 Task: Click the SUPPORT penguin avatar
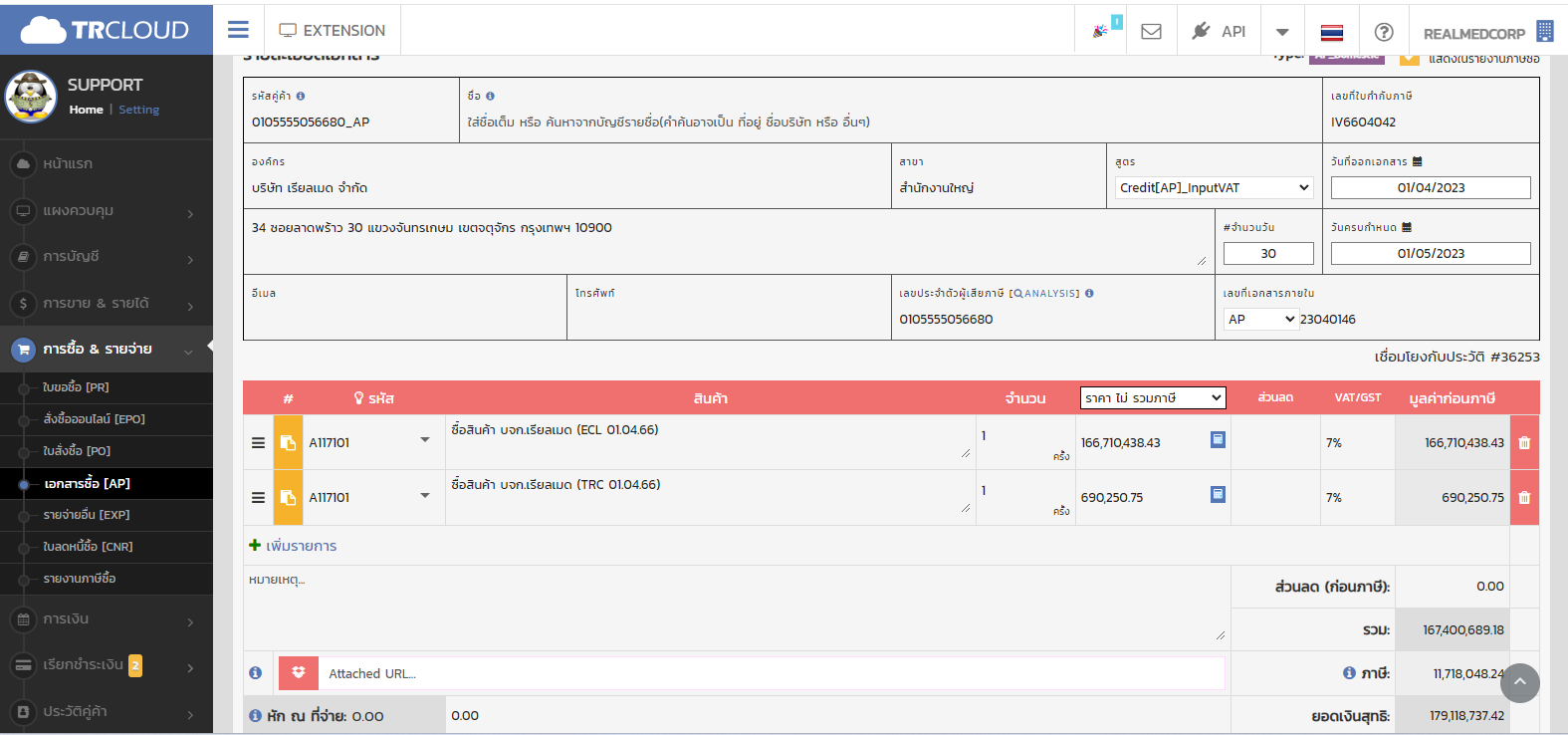31,97
